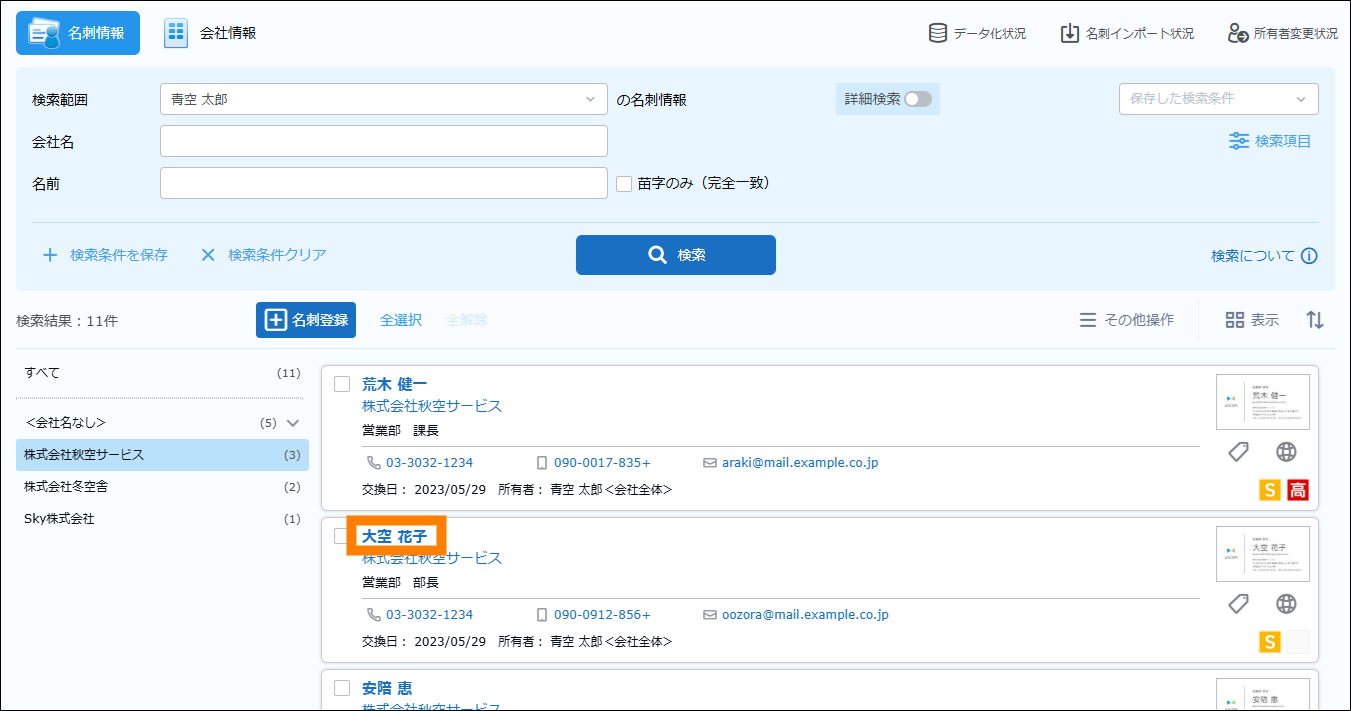
Task: Click the tag icon on 荒木 健一's card
Action: click(x=1238, y=452)
